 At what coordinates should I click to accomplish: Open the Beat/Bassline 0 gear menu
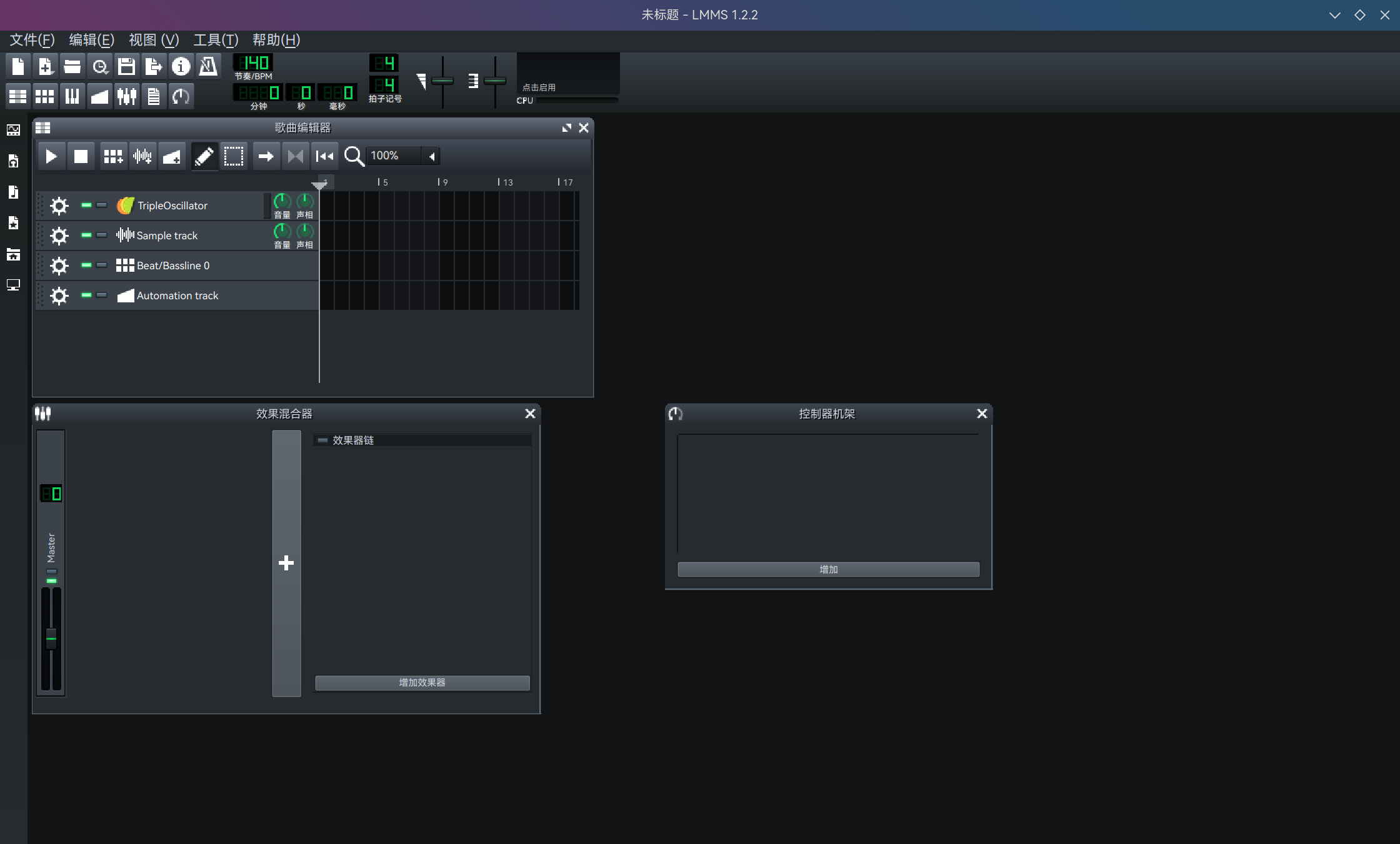click(x=59, y=266)
